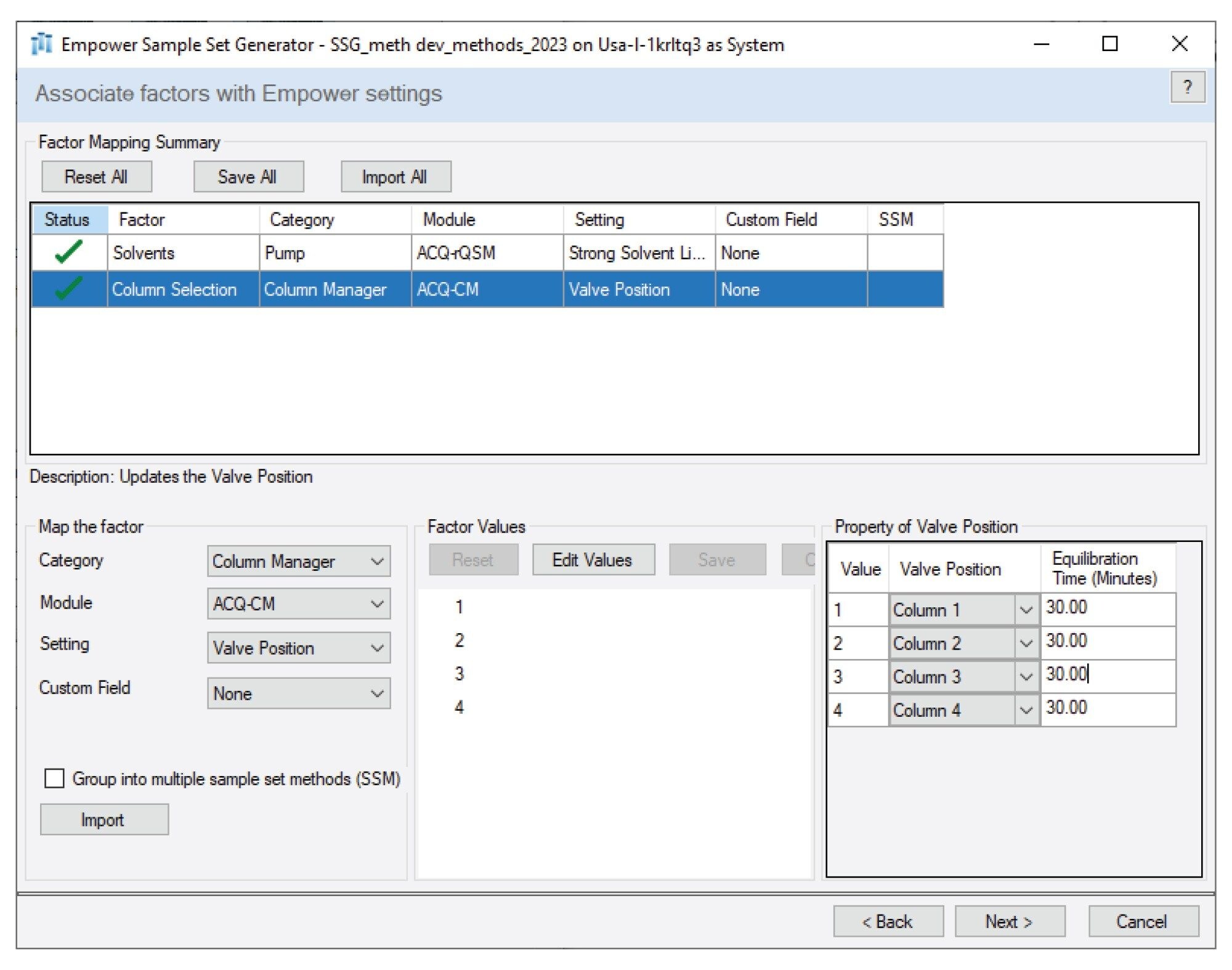Open the Custom Field dropdown showing None

point(299,693)
